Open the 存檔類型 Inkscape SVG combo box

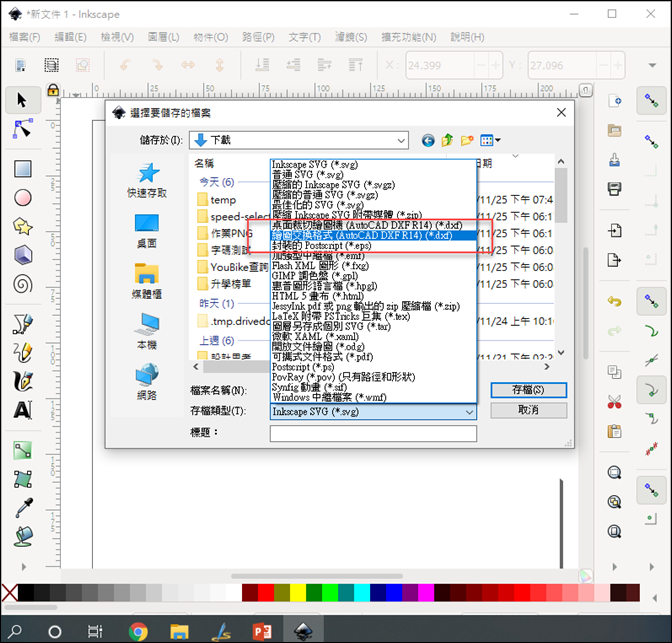pos(373,412)
